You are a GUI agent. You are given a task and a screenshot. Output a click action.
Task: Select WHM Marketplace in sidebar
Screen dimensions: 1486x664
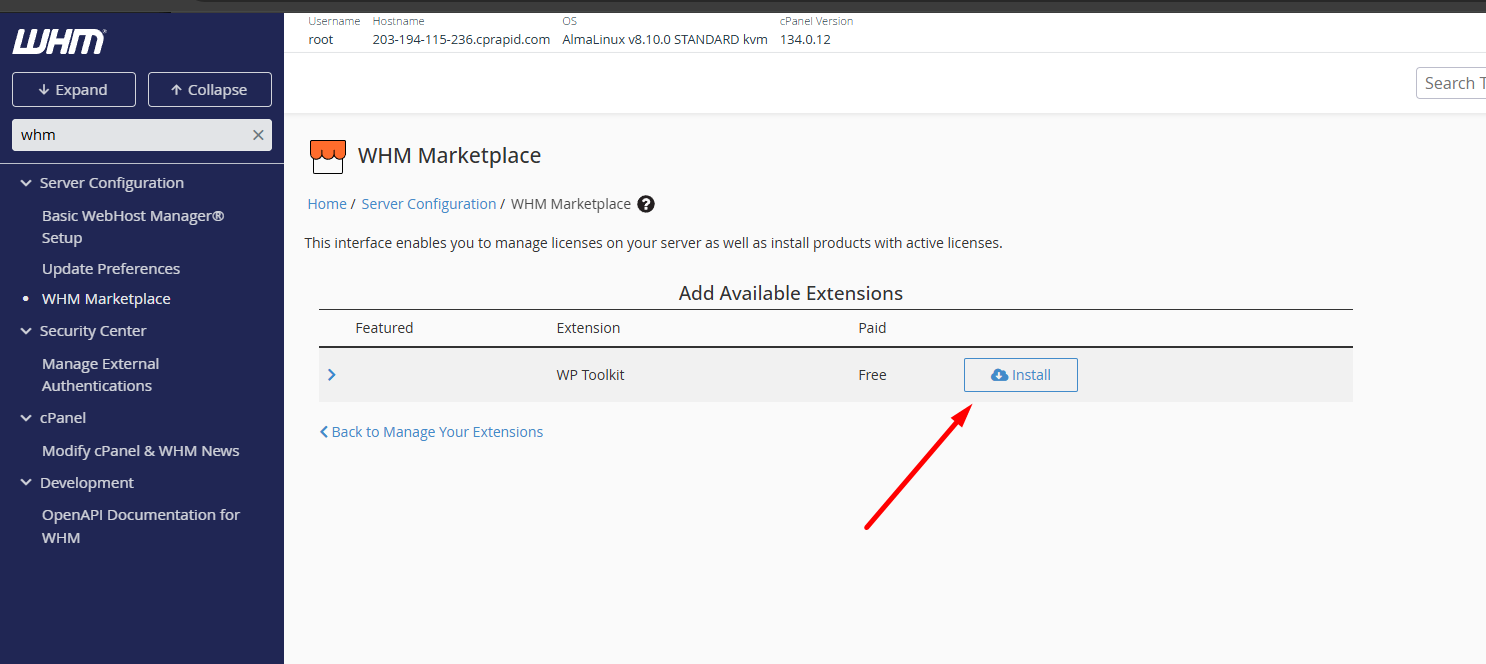pyautogui.click(x=106, y=299)
